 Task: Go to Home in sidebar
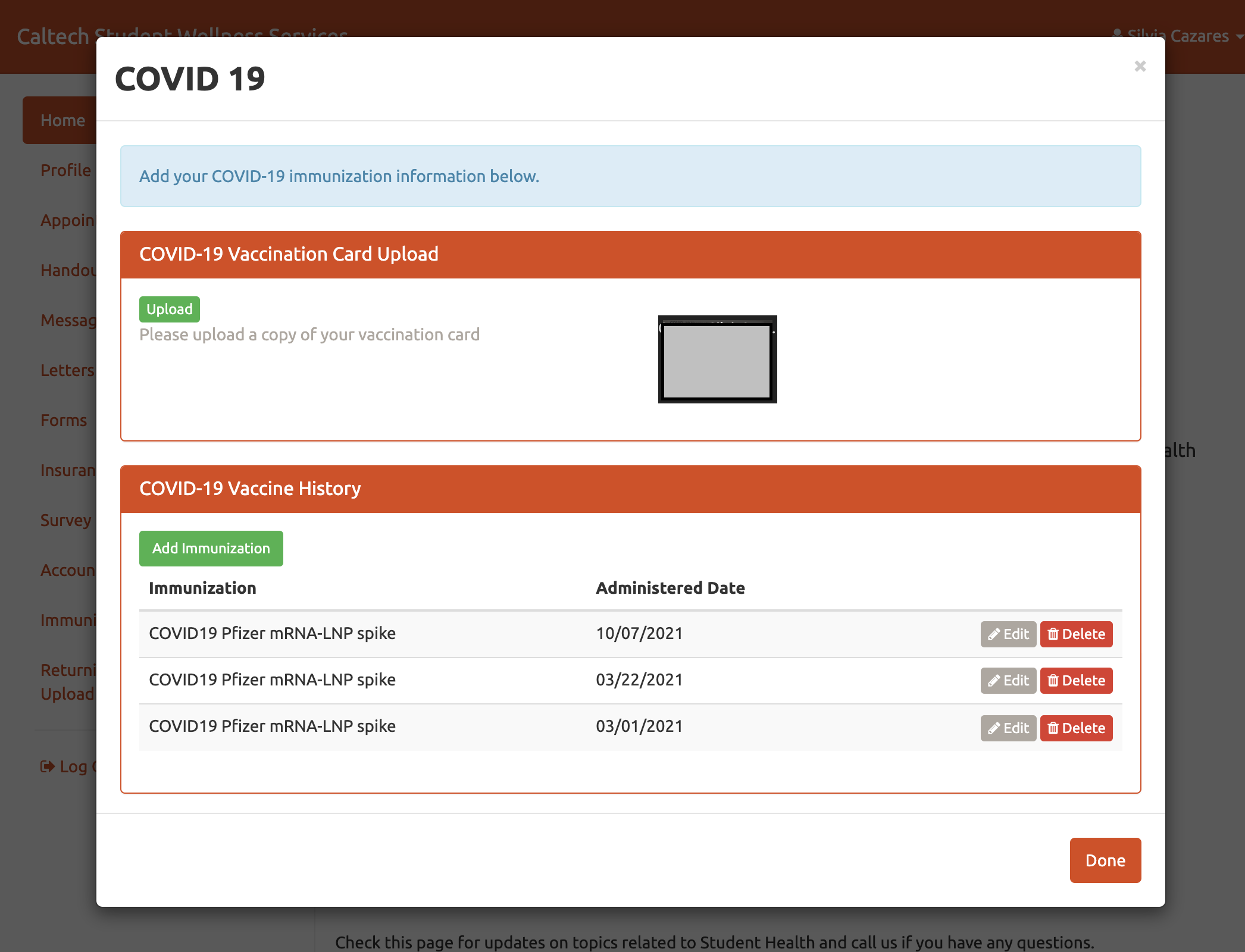[x=62, y=120]
